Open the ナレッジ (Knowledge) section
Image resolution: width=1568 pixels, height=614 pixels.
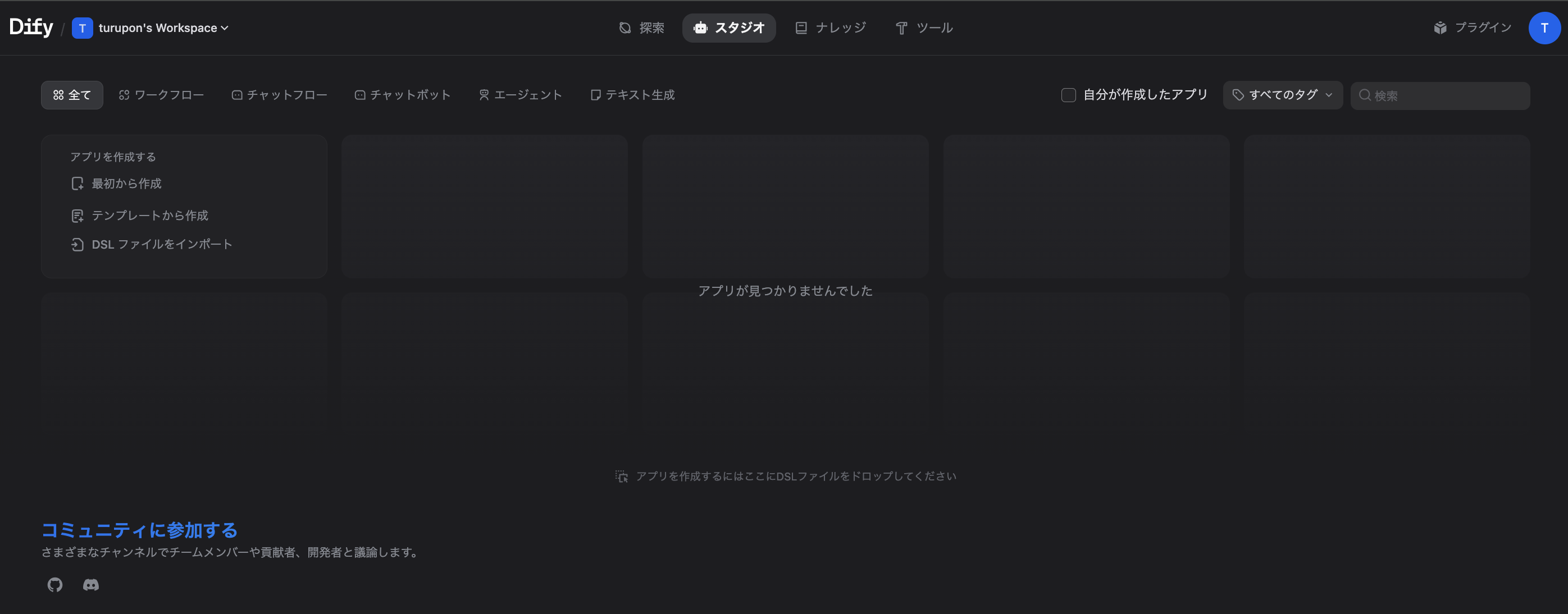(831, 28)
